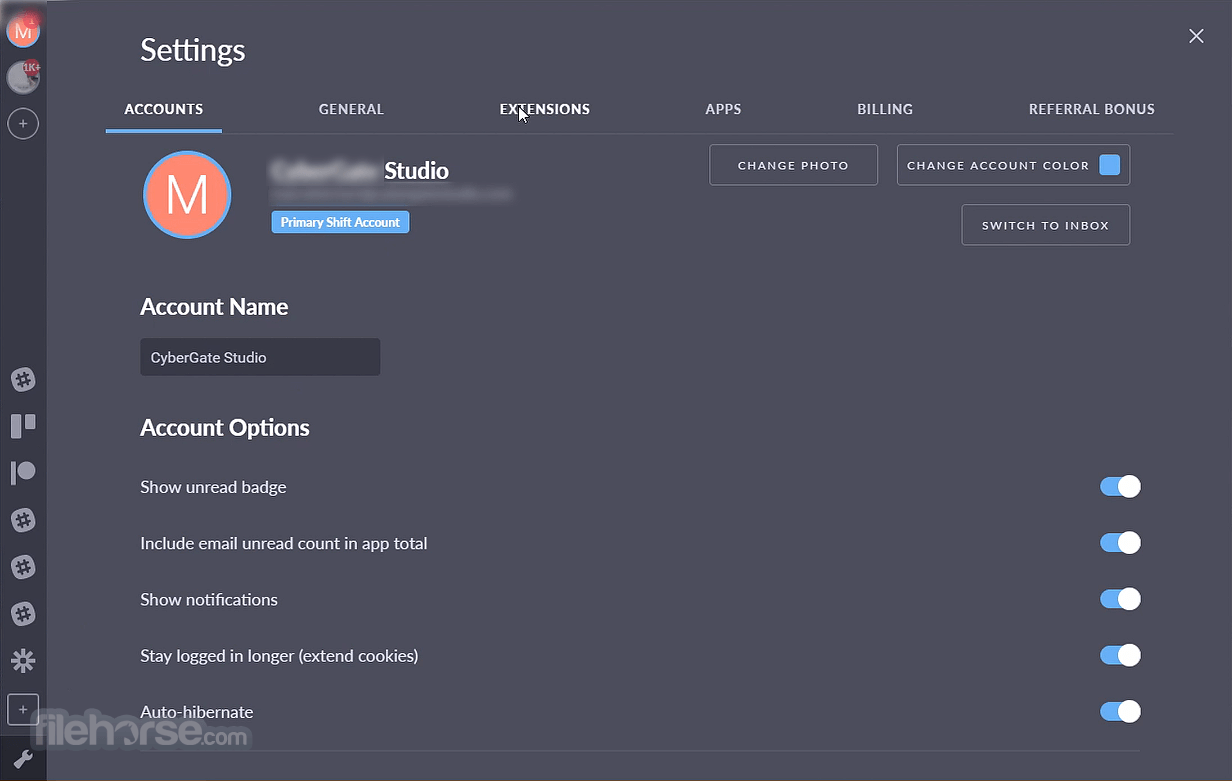Open the Patreon app icon in sidebar
Image resolution: width=1232 pixels, height=781 pixels.
pos(23,473)
